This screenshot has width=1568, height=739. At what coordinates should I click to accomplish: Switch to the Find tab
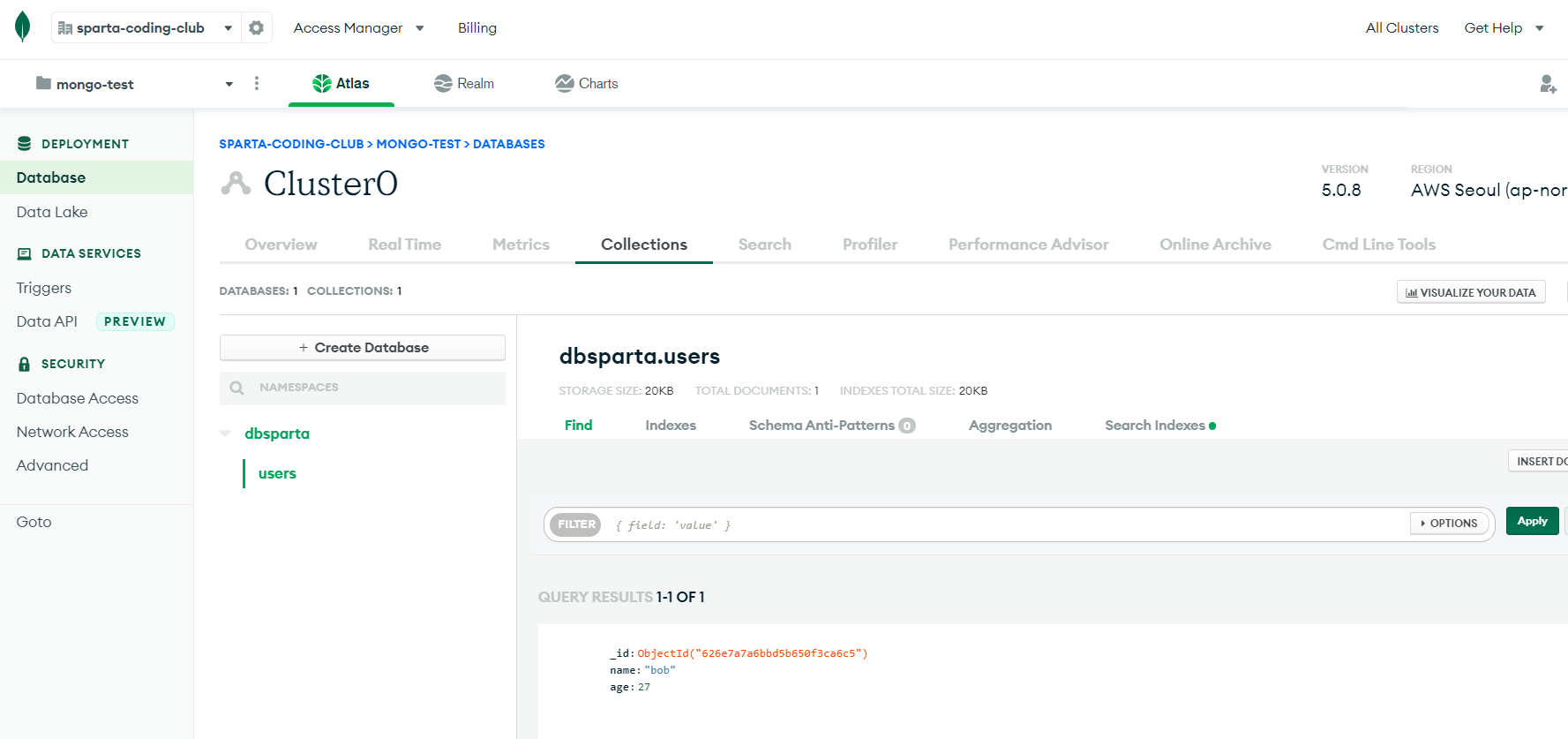click(x=579, y=426)
